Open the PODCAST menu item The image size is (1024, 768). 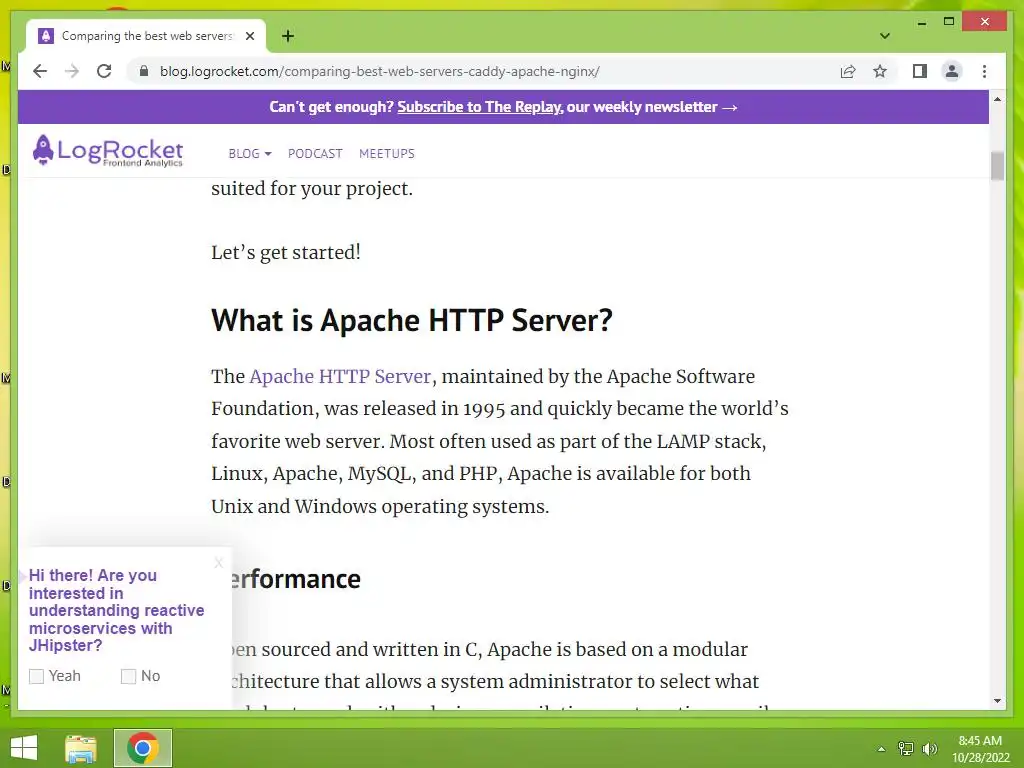[x=315, y=153]
